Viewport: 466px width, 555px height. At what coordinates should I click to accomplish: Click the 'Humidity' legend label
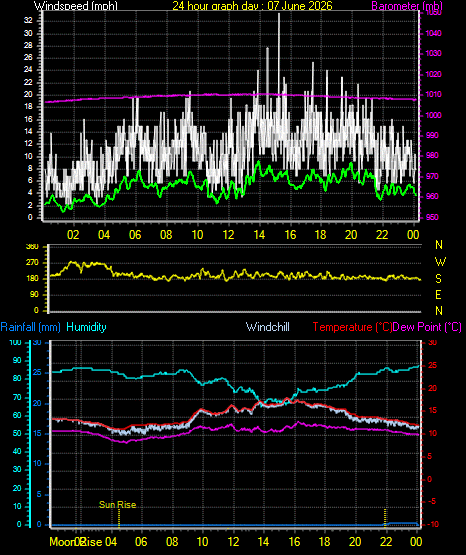point(86,327)
